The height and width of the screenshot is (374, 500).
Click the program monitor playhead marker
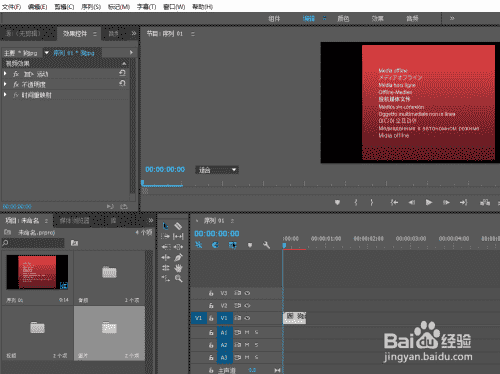point(142,183)
